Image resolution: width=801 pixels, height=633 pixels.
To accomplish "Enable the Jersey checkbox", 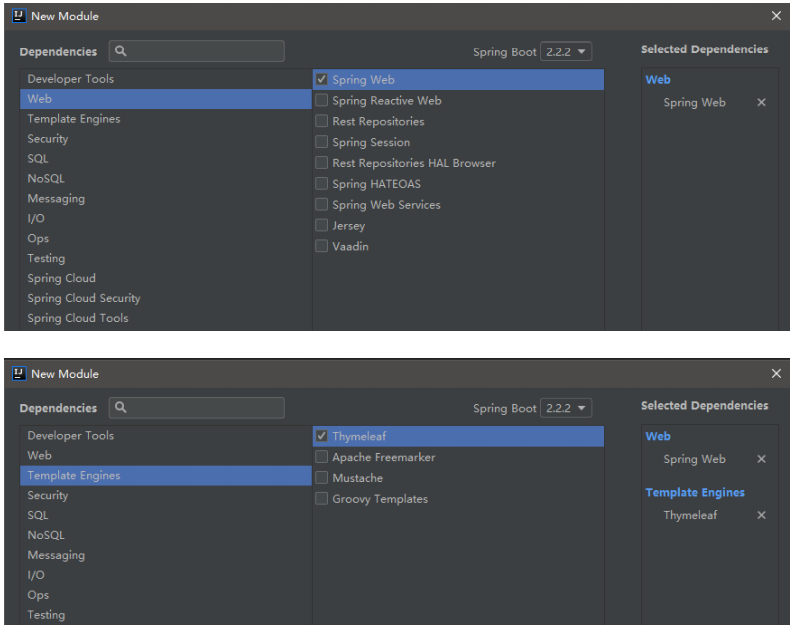I will click(321, 225).
